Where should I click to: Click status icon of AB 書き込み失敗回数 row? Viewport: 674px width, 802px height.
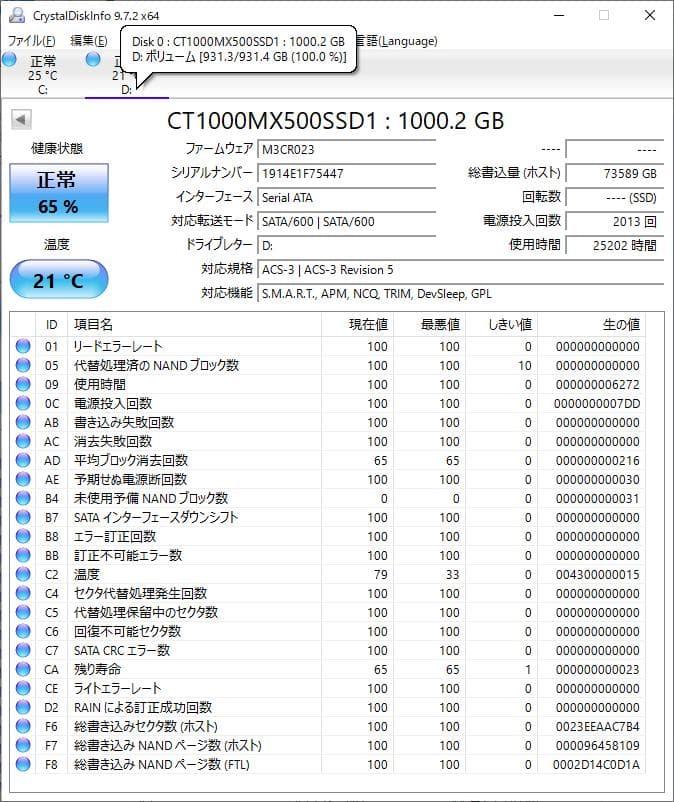click(x=23, y=422)
